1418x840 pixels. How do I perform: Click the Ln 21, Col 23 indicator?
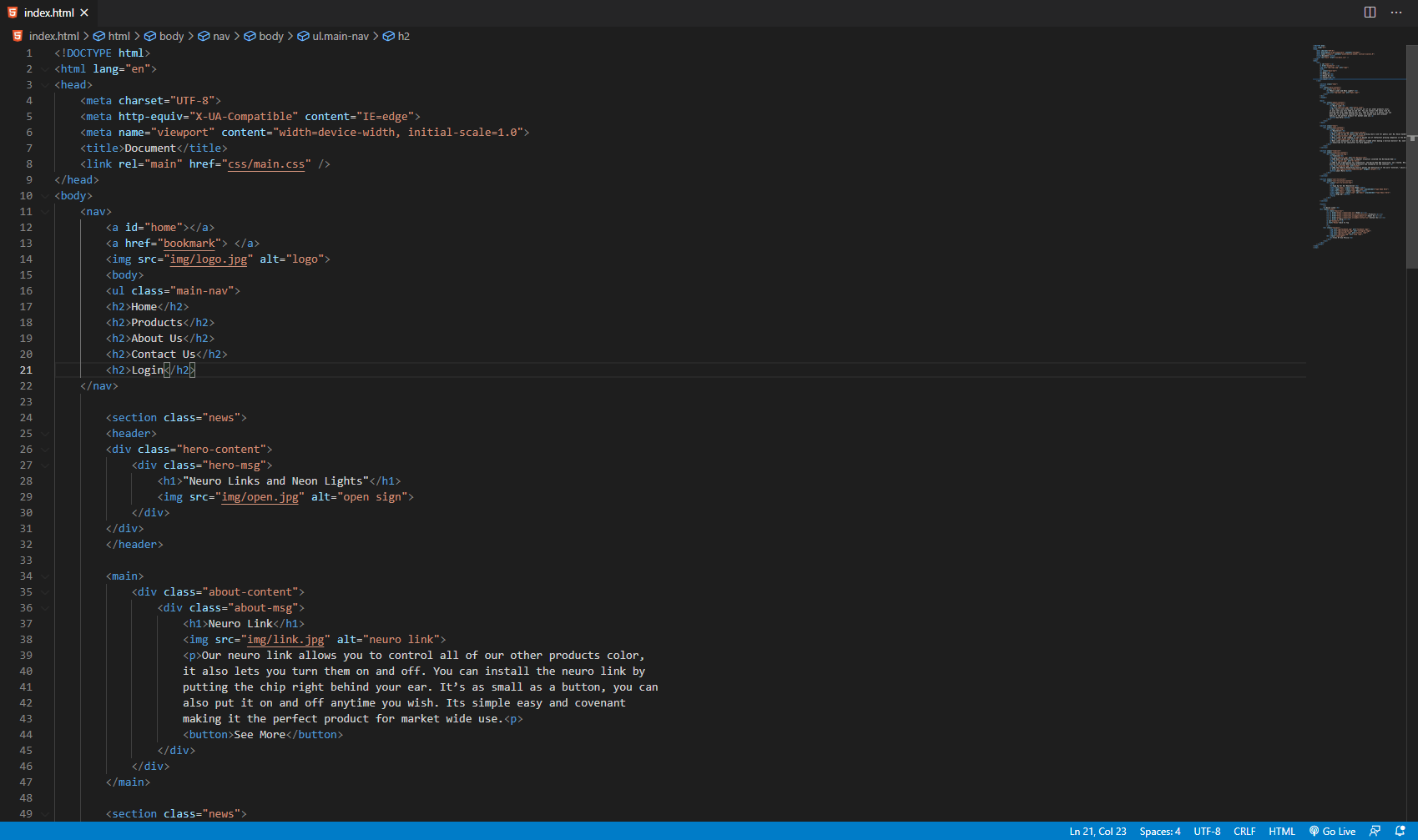[1098, 831]
